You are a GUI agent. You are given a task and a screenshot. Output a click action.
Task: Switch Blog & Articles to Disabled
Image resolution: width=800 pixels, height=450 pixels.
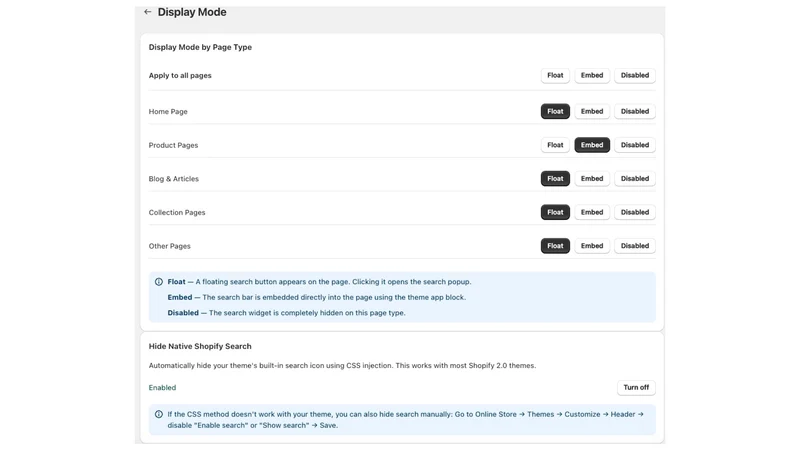point(635,179)
